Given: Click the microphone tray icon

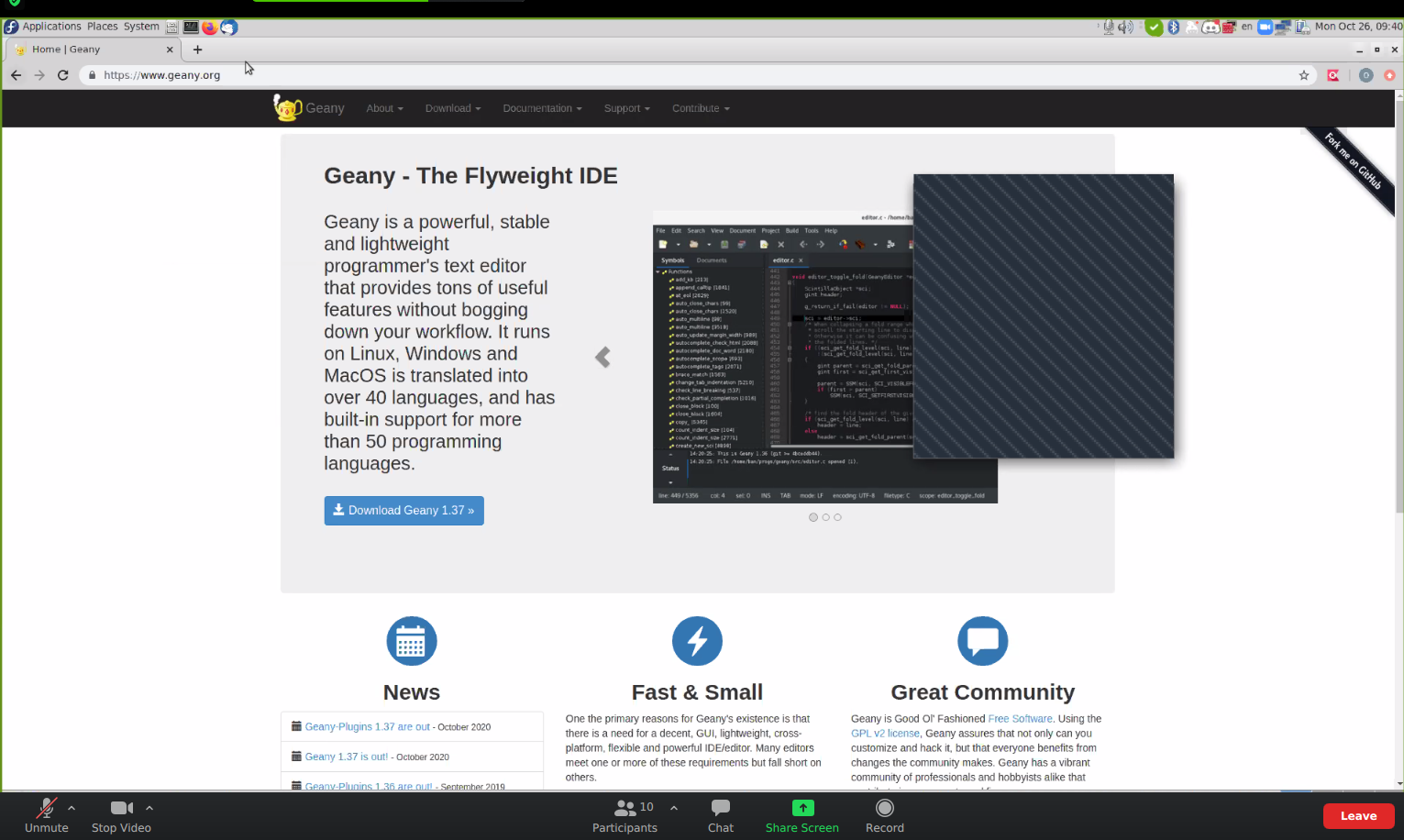Looking at the screenshot, I should [x=1108, y=27].
